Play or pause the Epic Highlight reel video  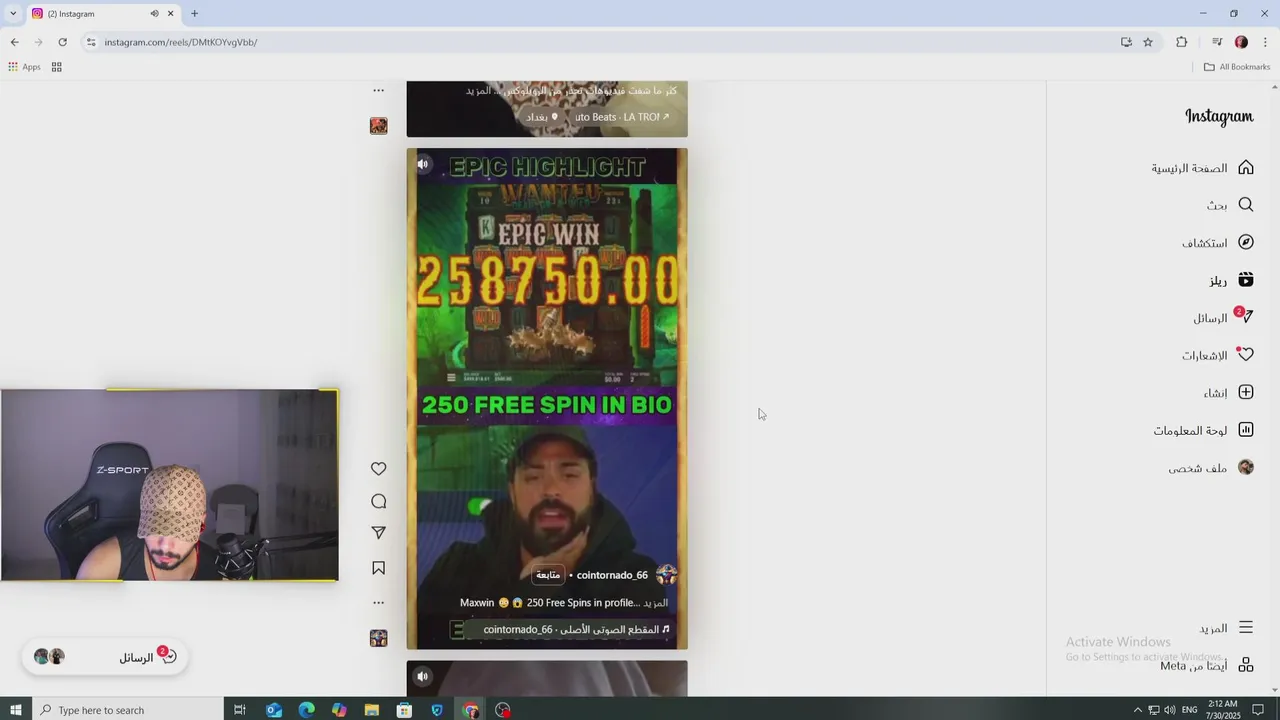pos(547,399)
